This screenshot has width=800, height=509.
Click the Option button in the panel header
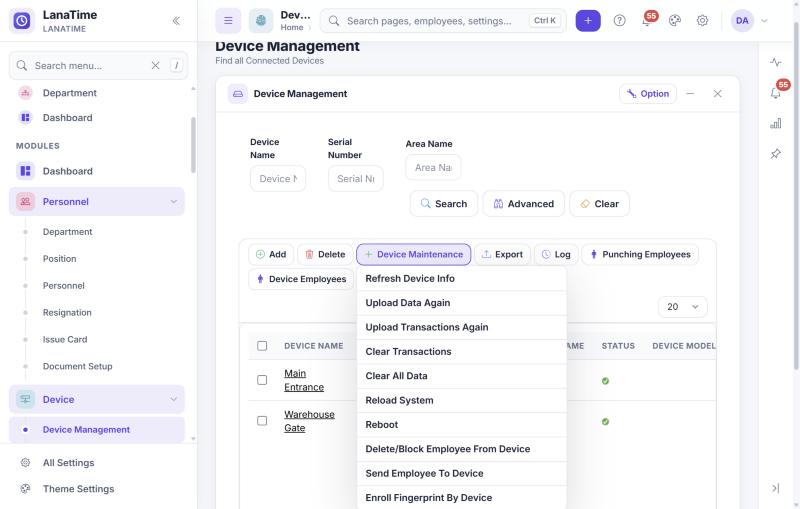point(648,94)
